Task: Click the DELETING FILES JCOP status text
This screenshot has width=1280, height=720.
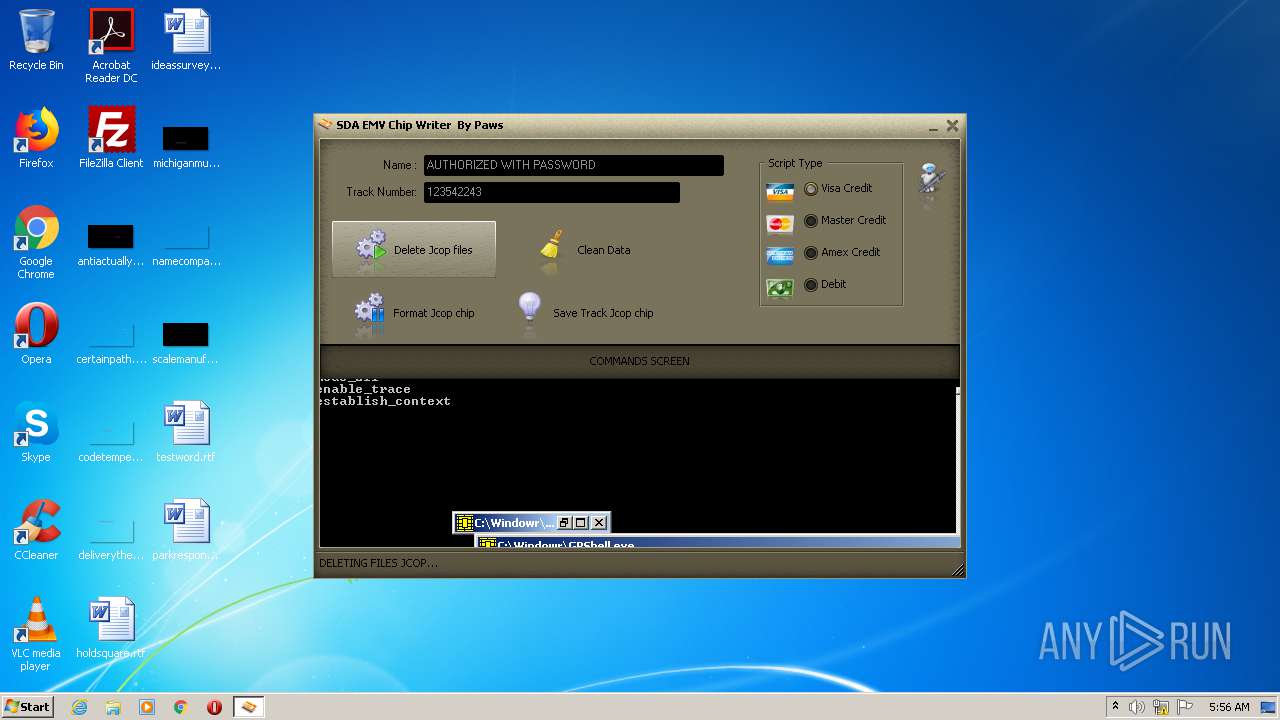Action: 378,563
